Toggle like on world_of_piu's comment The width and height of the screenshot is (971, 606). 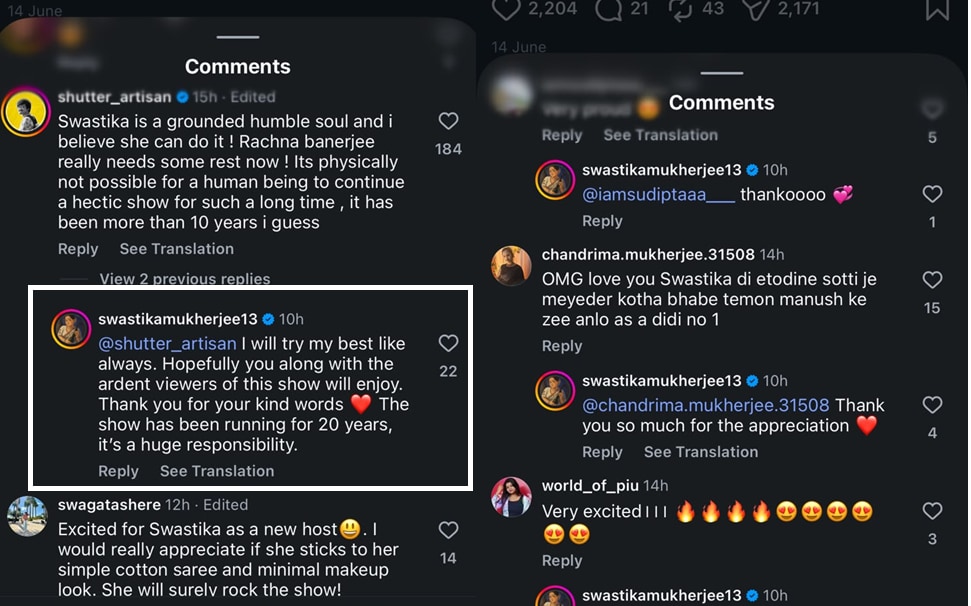932,511
